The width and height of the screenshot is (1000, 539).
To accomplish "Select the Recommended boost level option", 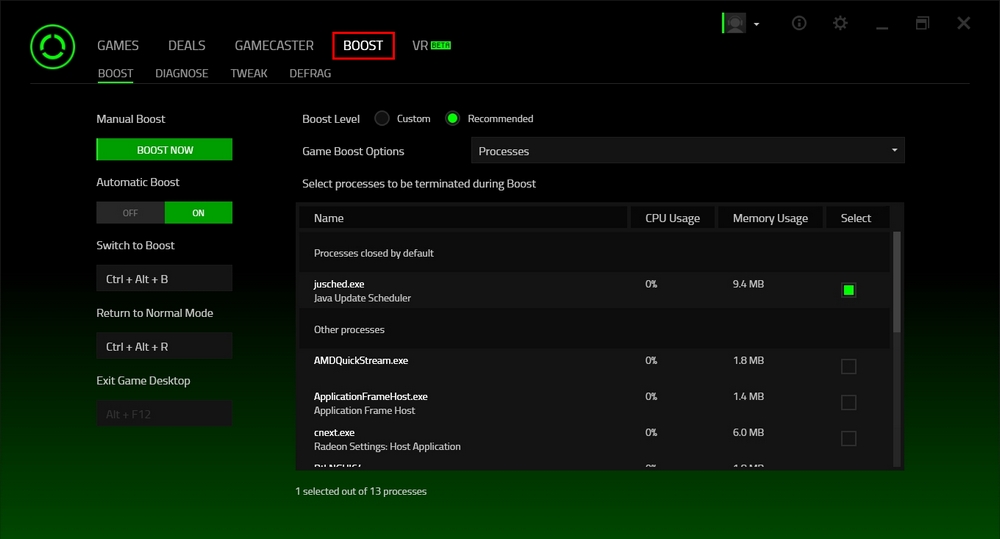I will pos(453,118).
